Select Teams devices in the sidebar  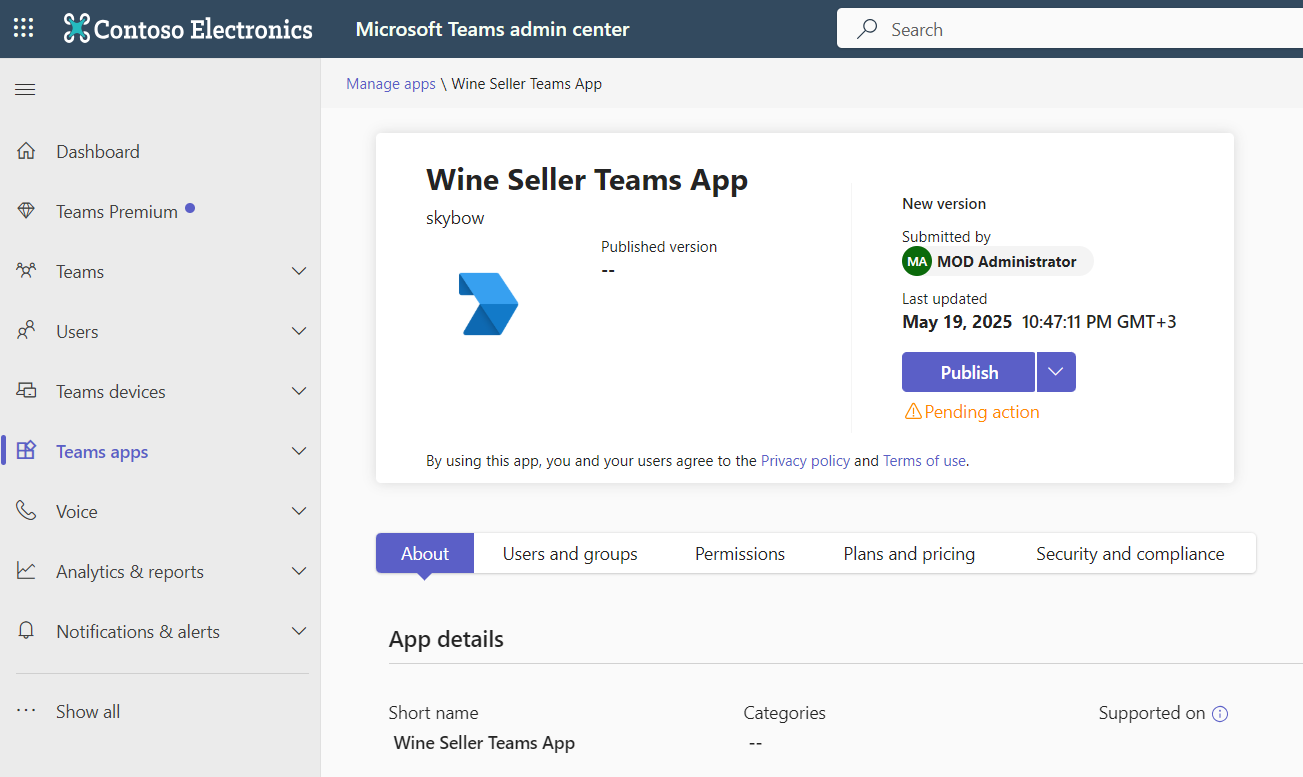tap(111, 392)
